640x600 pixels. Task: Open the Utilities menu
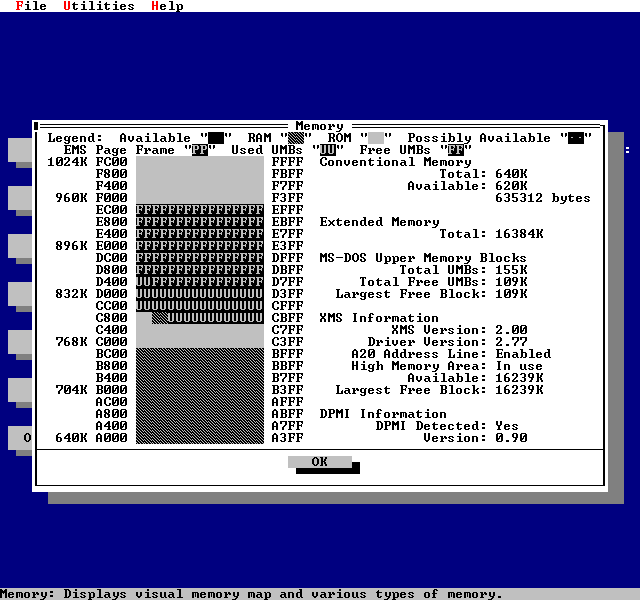[99, 6]
